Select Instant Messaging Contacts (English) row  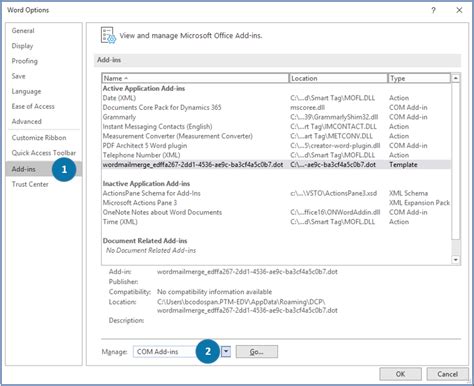coord(277,127)
